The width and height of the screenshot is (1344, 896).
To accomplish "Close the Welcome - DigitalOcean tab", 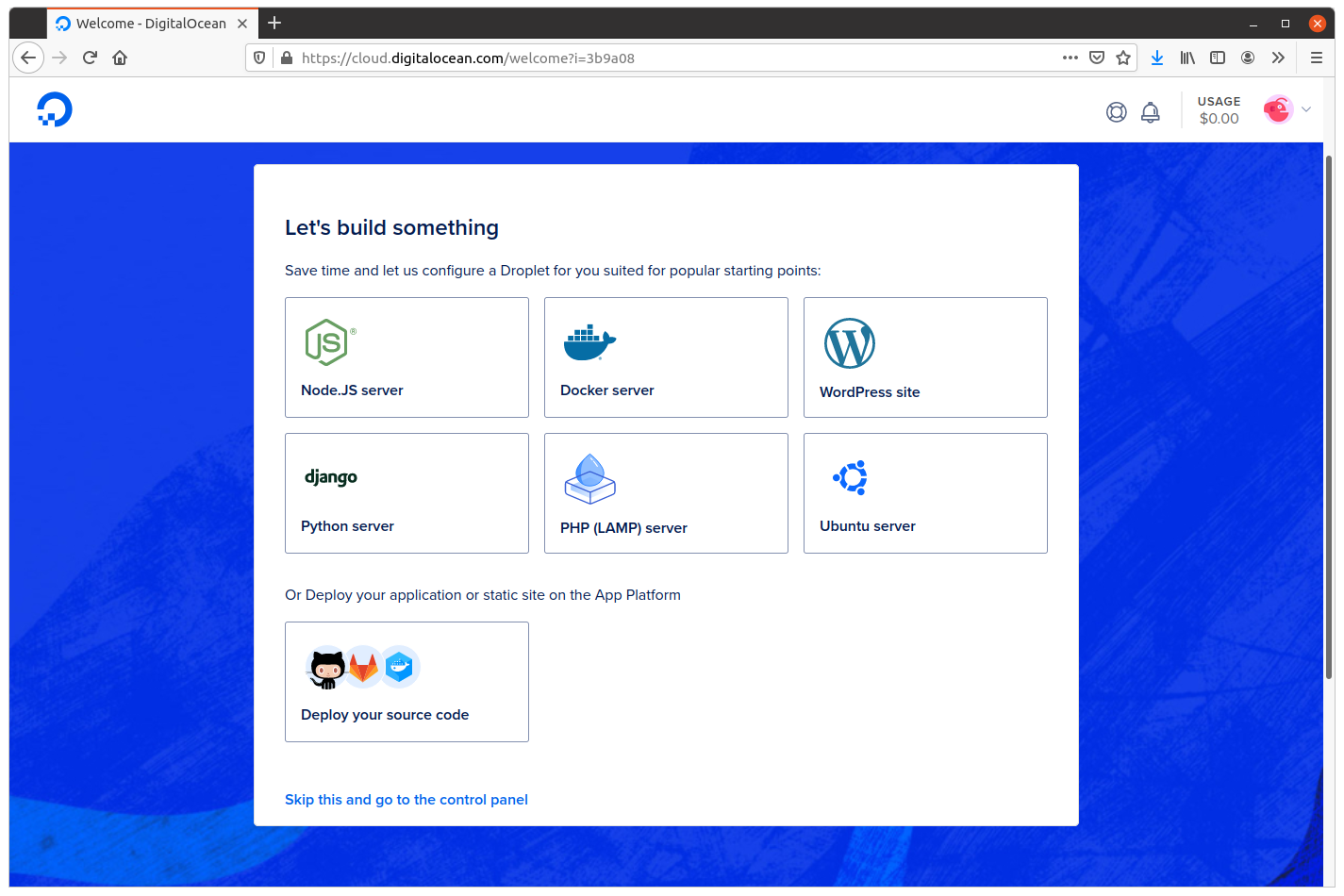I will (242, 24).
